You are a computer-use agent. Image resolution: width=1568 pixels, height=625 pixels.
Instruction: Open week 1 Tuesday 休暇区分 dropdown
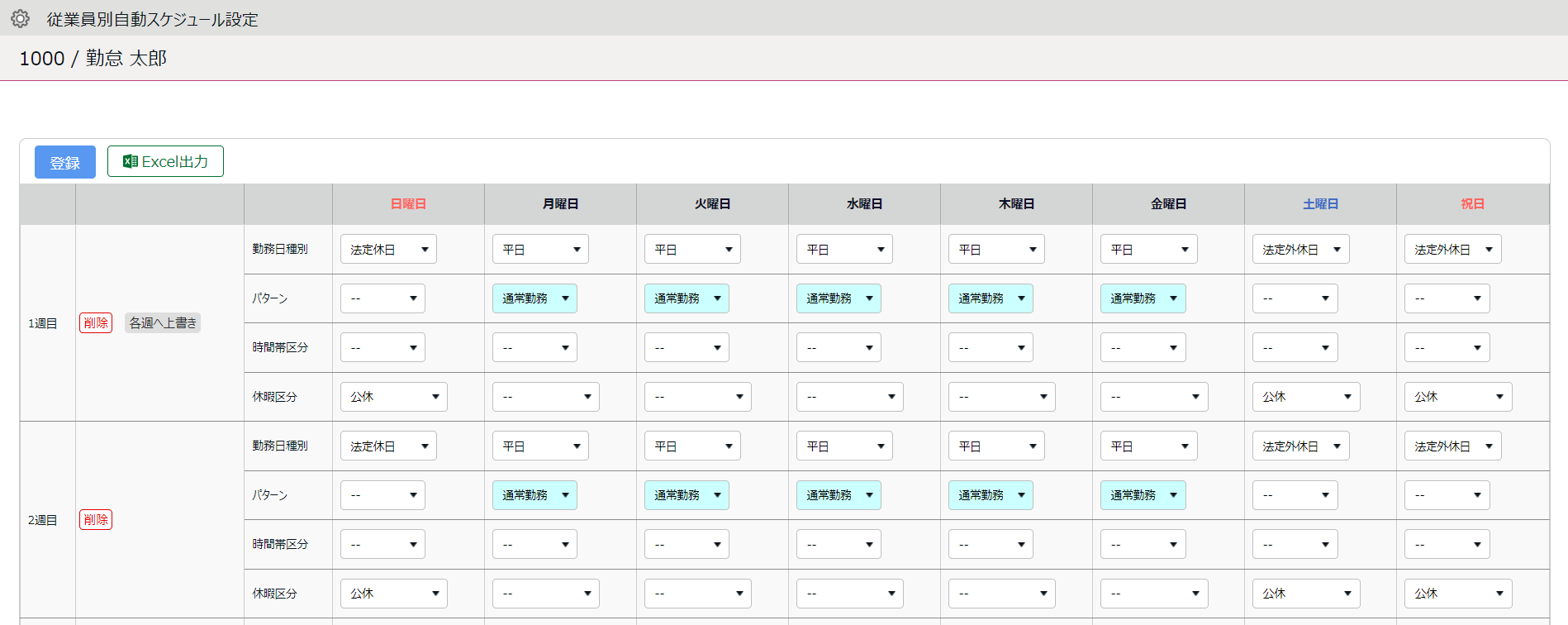(698, 397)
